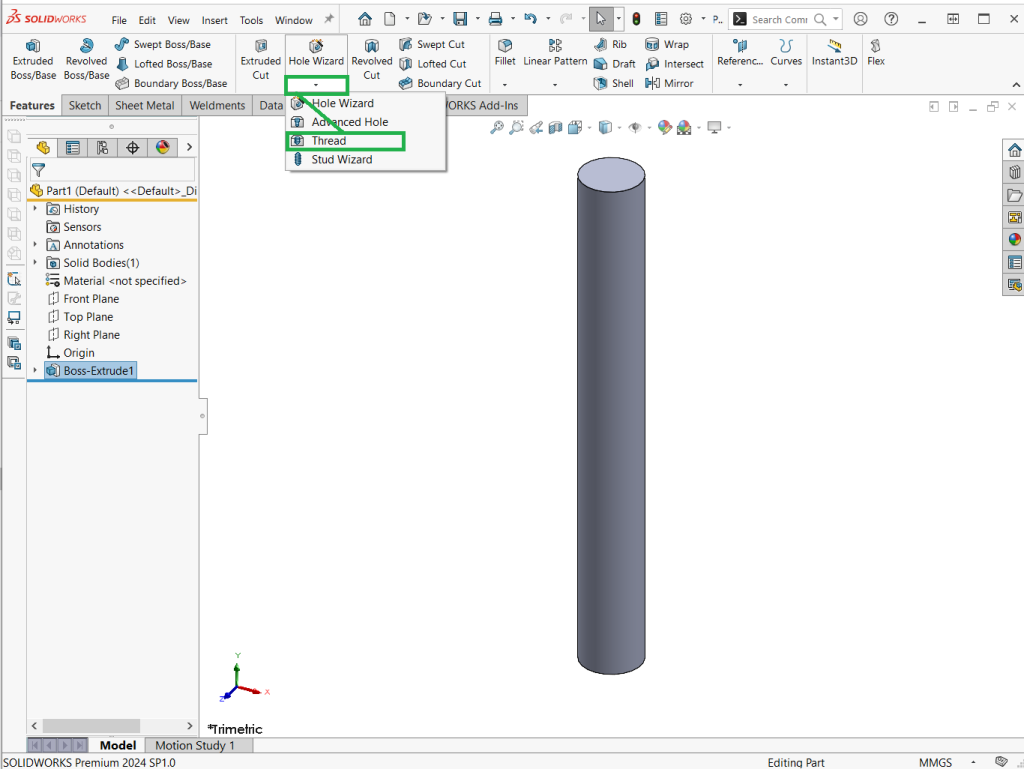This screenshot has height=769, width=1024.
Task: Expand the Boss-Extrude1 feature node
Action: tap(36, 371)
